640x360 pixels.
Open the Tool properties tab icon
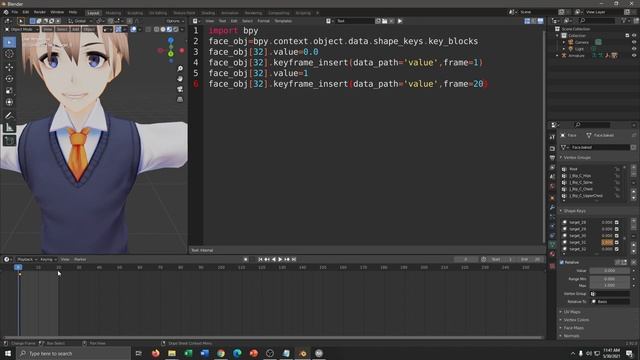click(x=552, y=137)
